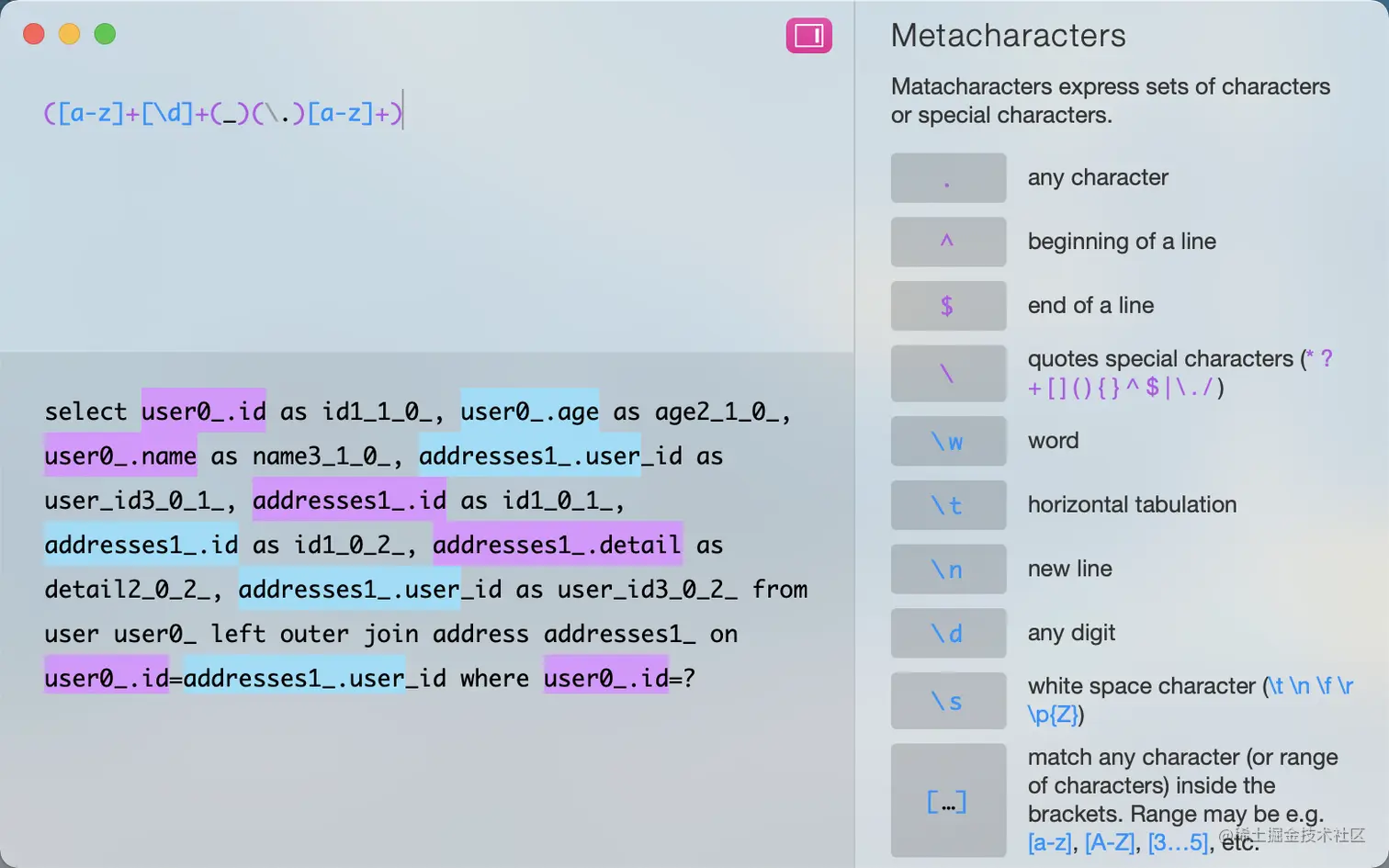Minimize window with yellow traffic light

click(70, 34)
